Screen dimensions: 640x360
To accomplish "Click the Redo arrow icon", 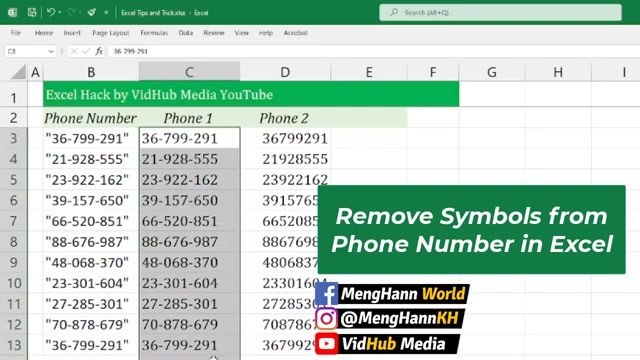I will pos(71,12).
